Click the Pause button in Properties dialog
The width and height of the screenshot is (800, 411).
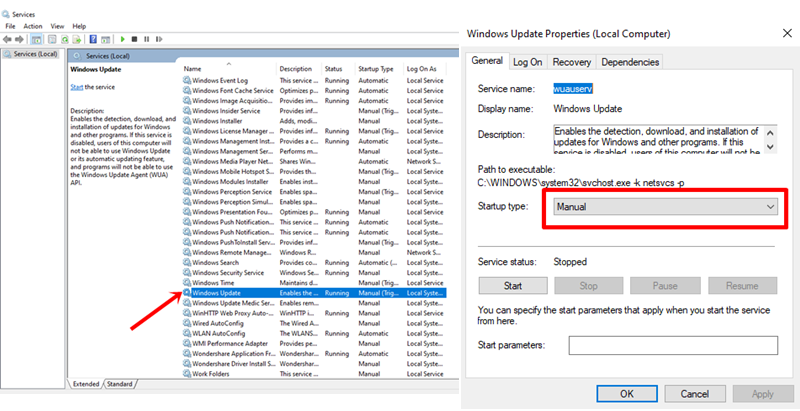pyautogui.click(x=664, y=286)
